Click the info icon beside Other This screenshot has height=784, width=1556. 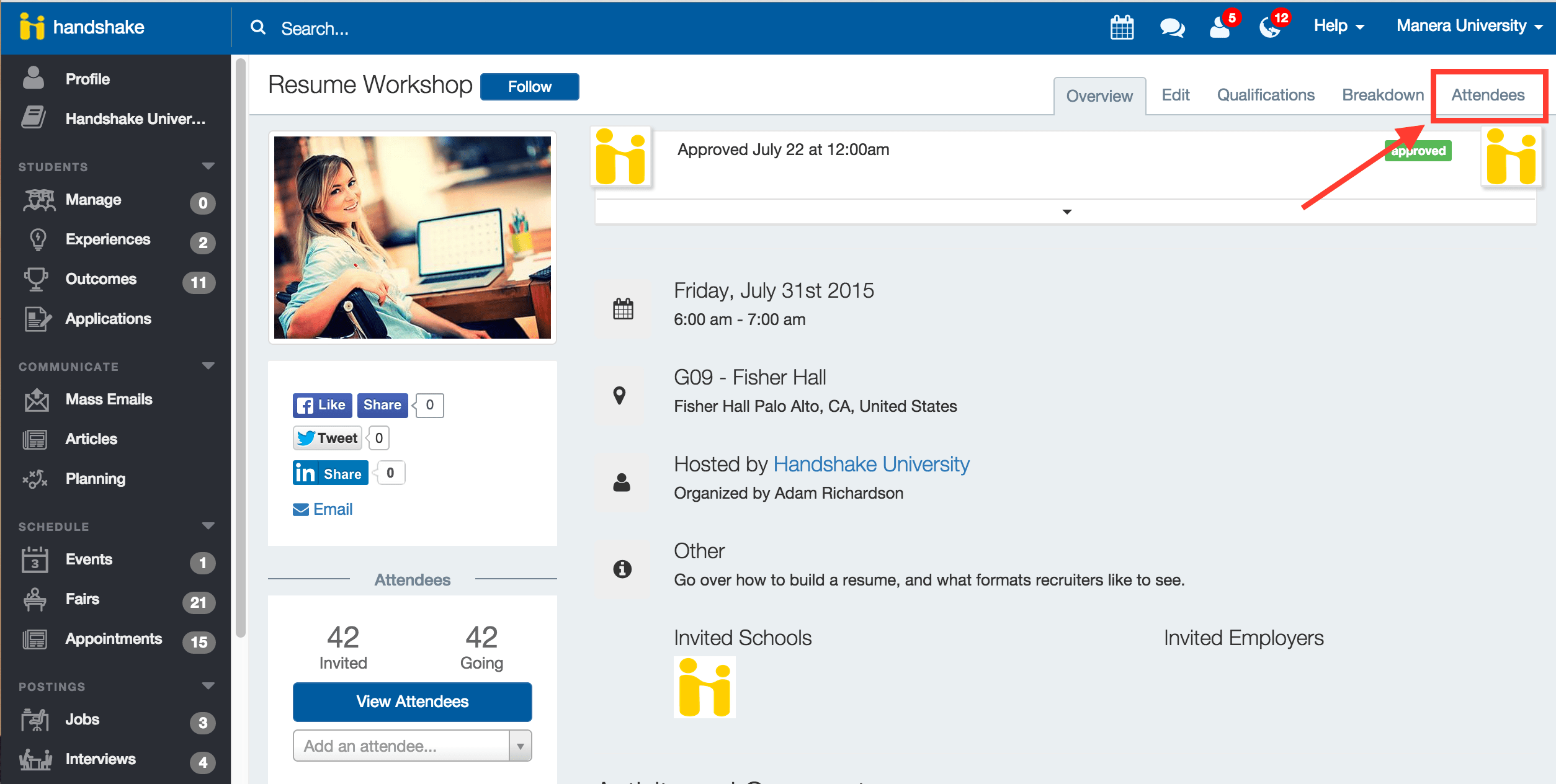click(x=622, y=569)
